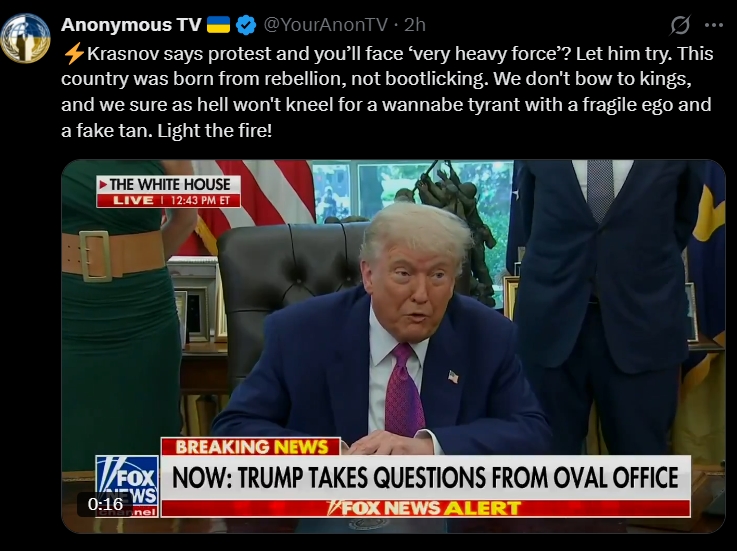Click "THE WHITE HOUSE LIVE" label in the video

(x=168, y=191)
